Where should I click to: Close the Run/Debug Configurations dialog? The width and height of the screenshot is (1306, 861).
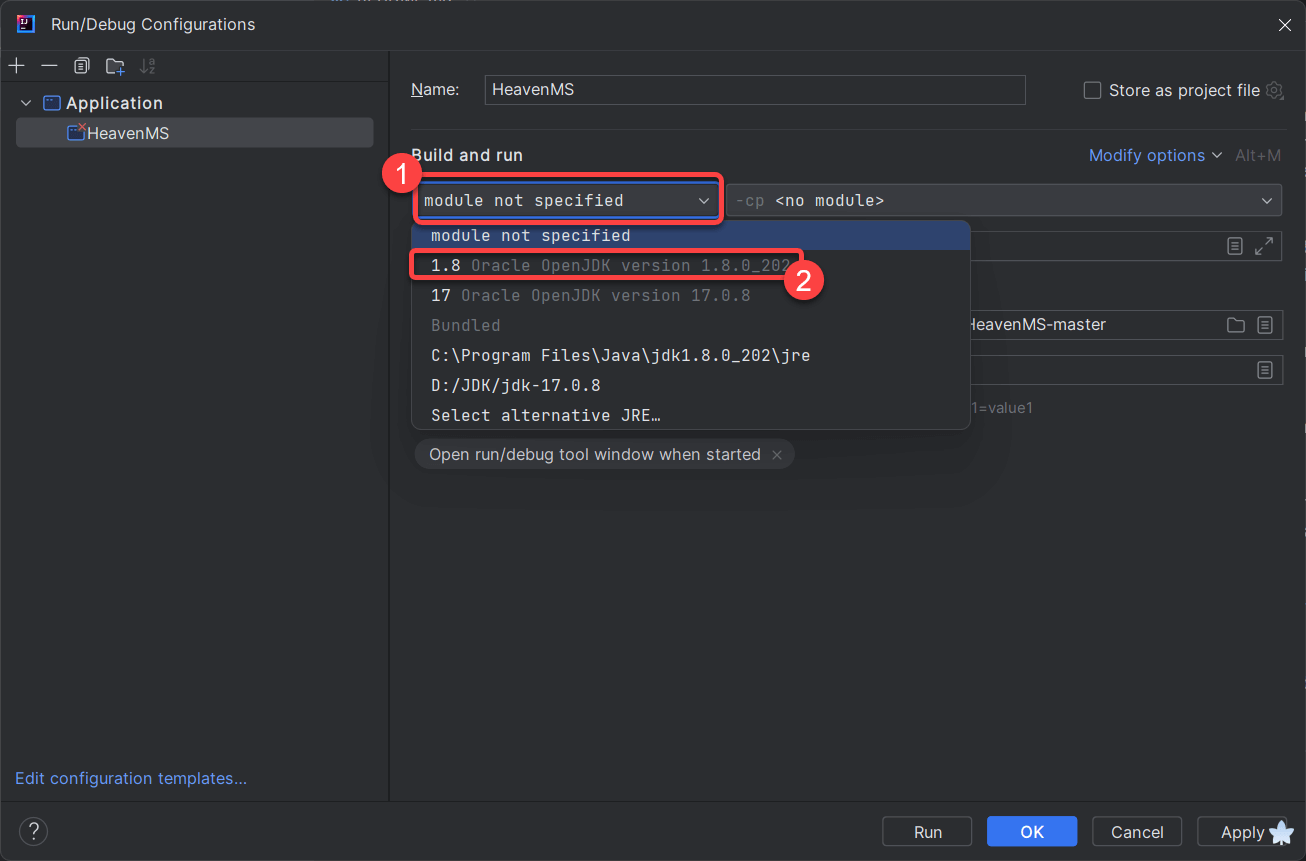coord(1284,25)
